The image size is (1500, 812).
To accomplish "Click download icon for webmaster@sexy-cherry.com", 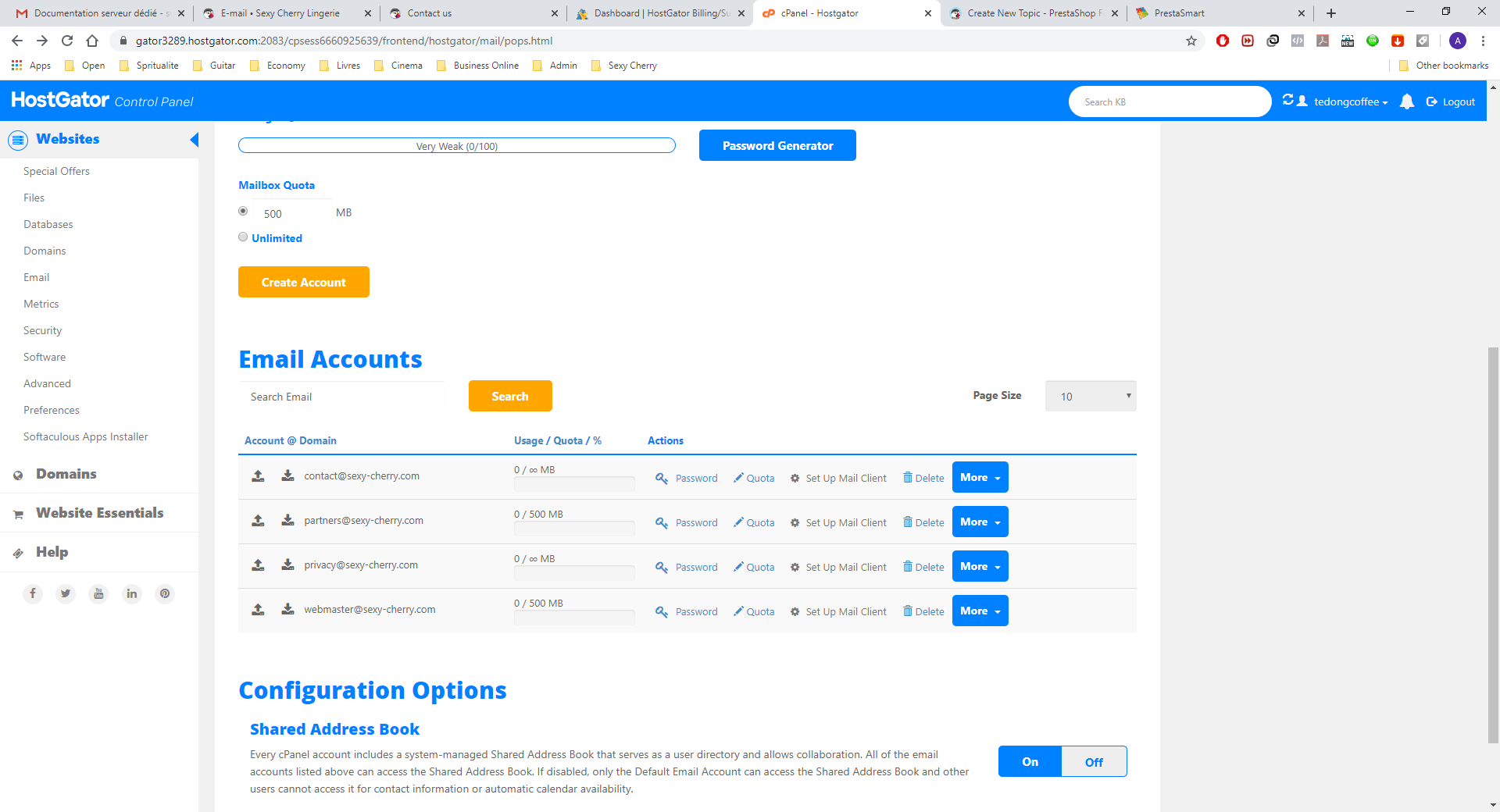I will (x=288, y=610).
